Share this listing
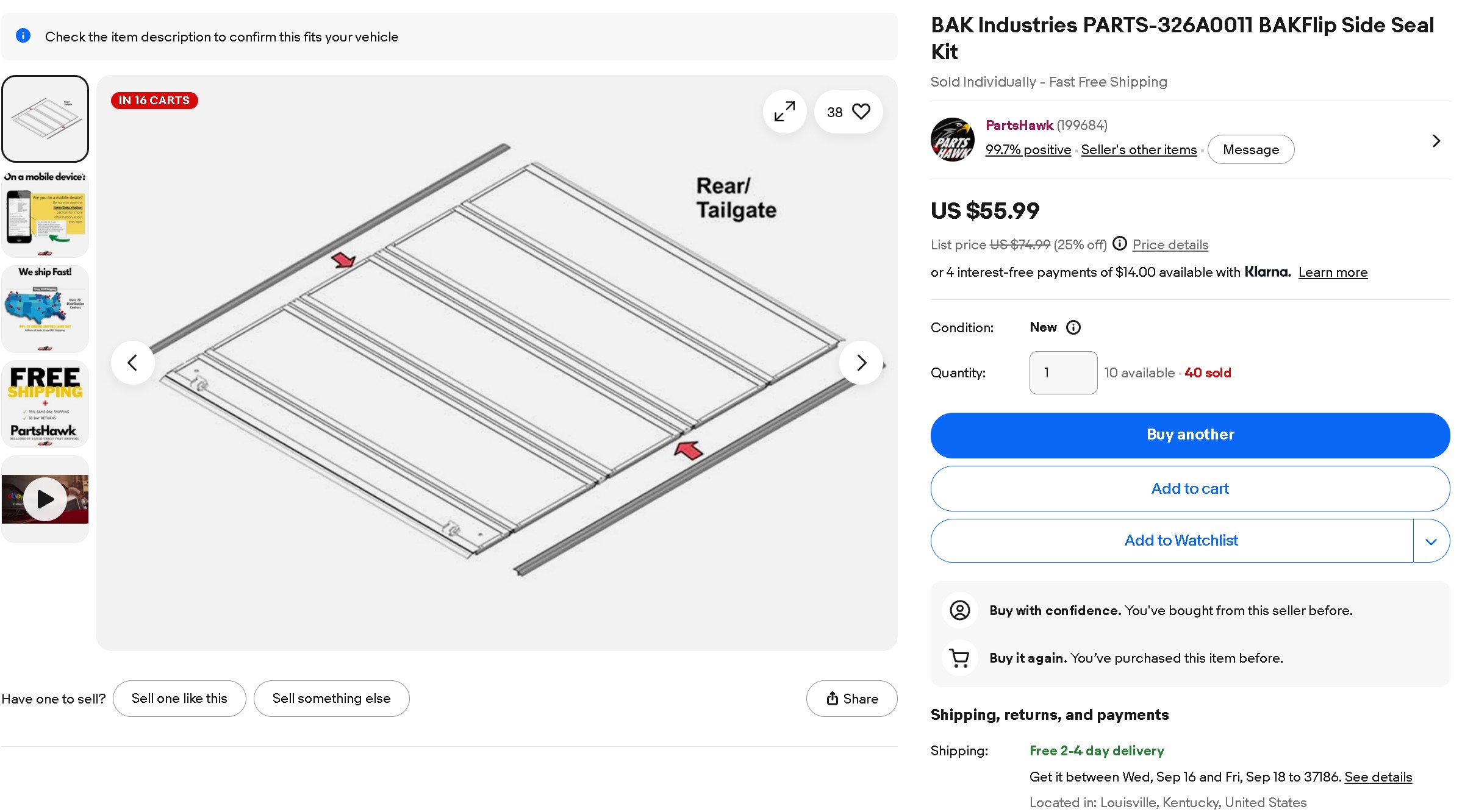The width and height of the screenshot is (1476, 812). click(x=851, y=699)
